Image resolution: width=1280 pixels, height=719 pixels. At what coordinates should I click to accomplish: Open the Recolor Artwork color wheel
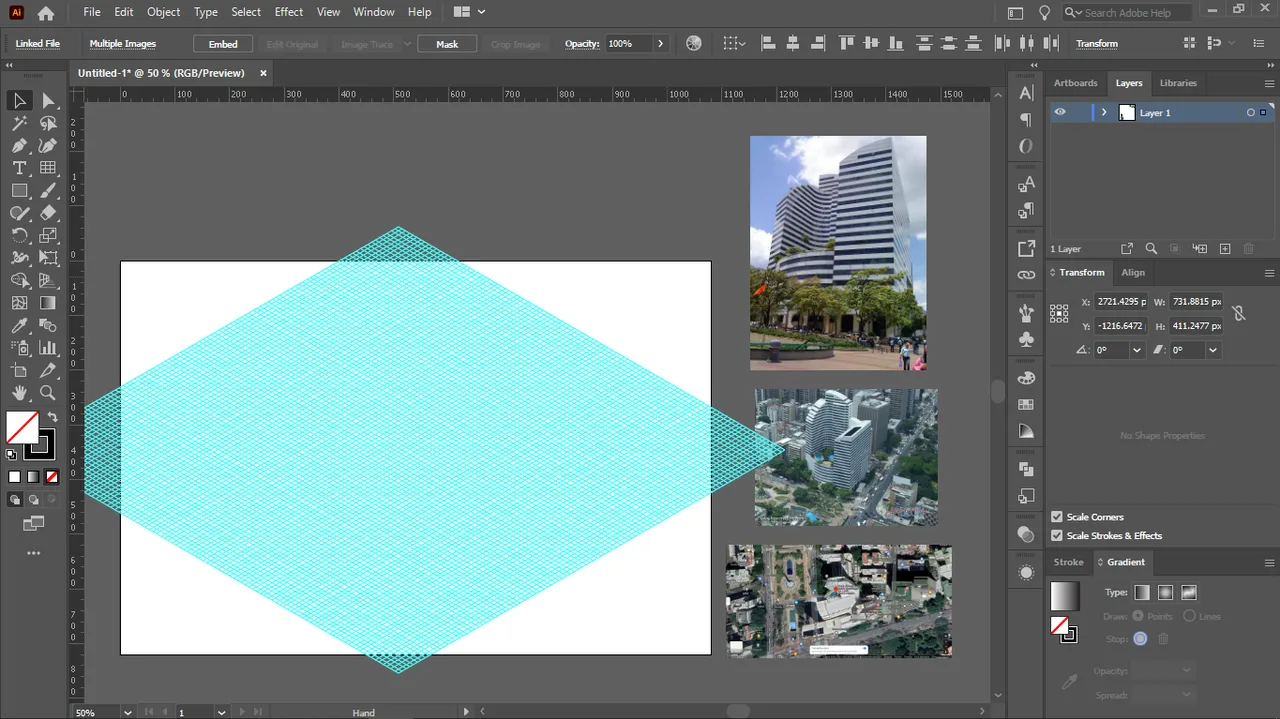[694, 44]
